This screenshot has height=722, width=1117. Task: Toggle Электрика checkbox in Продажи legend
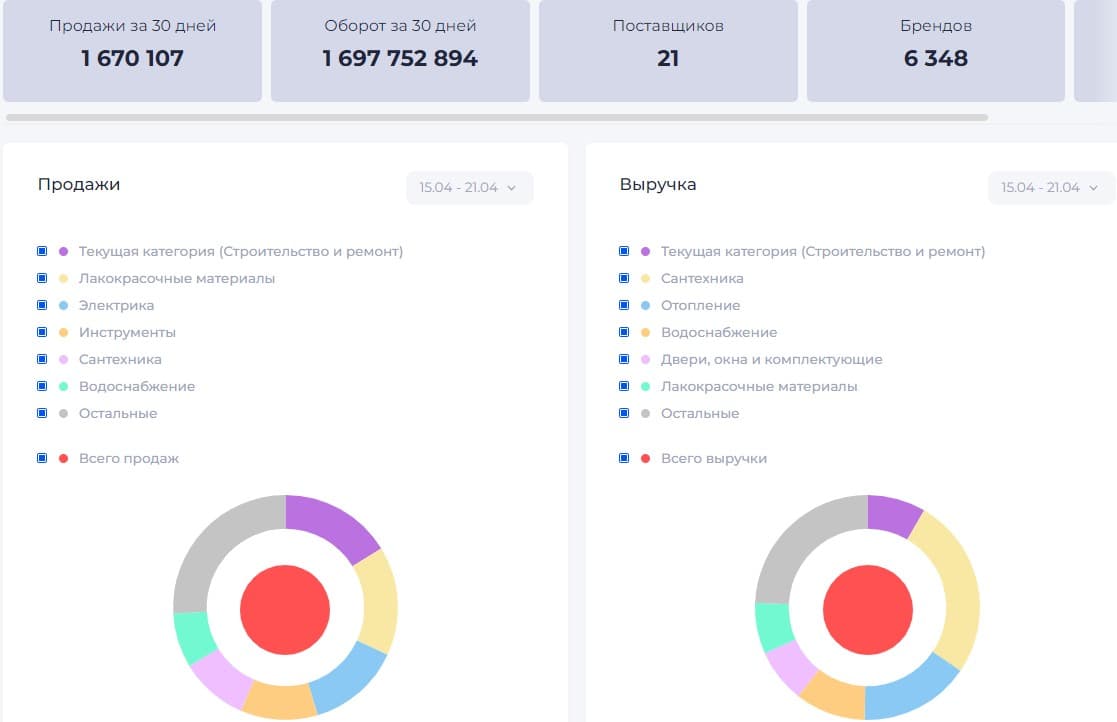pyautogui.click(x=42, y=305)
